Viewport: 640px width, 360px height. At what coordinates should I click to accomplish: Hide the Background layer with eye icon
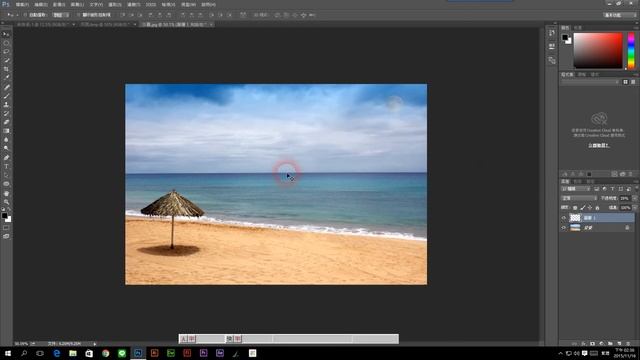click(x=564, y=228)
